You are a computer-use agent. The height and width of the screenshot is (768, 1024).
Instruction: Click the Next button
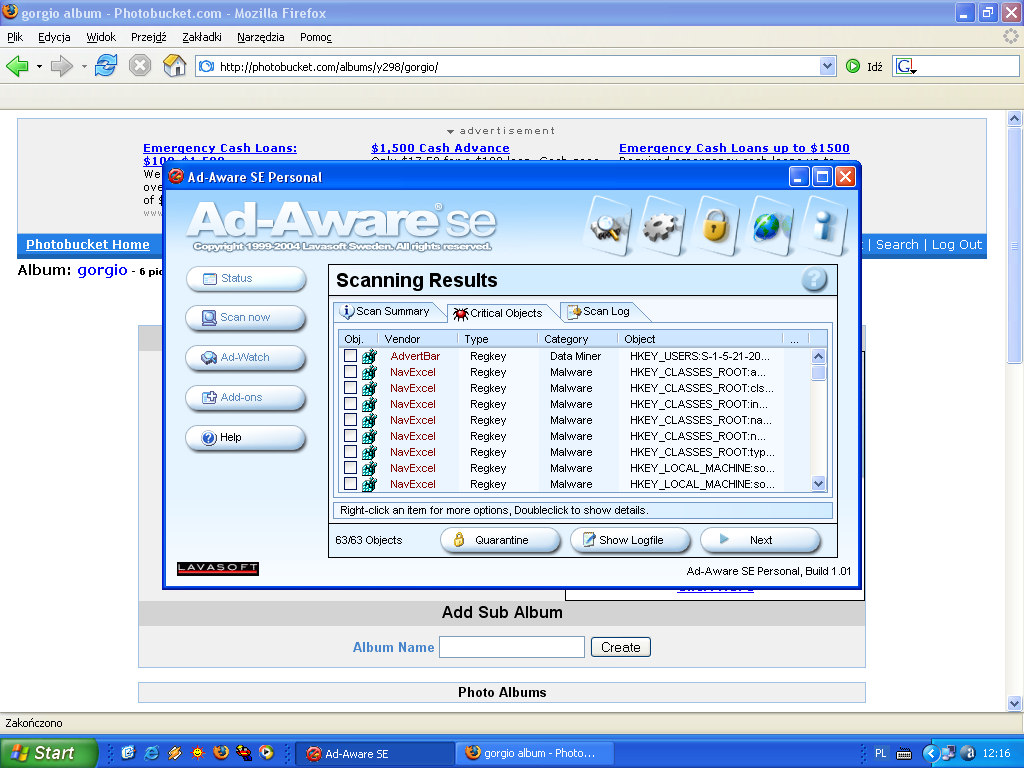tap(760, 540)
